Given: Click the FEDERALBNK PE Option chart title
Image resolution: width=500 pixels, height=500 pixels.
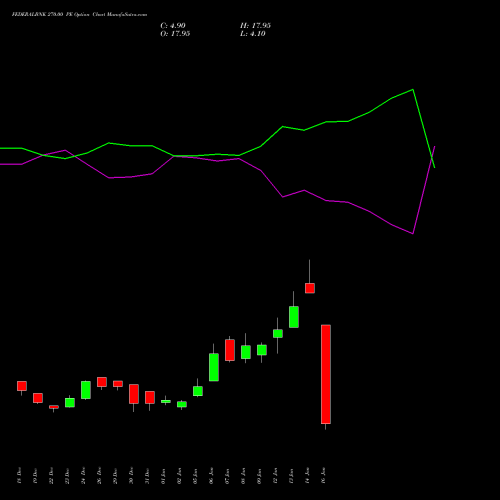Looking at the screenshot, I should point(79,14).
